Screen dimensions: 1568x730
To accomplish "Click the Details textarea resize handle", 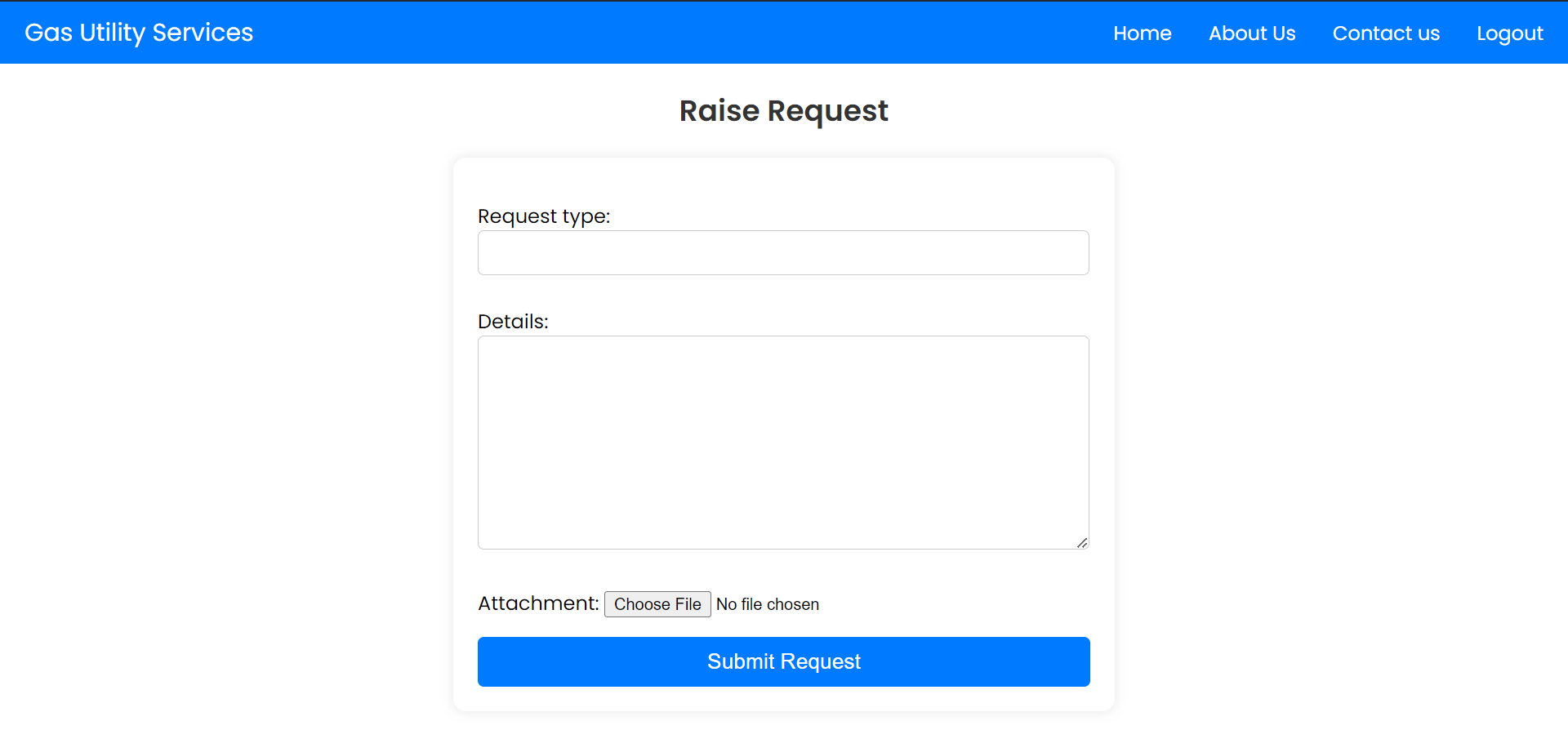I will coord(1082,542).
